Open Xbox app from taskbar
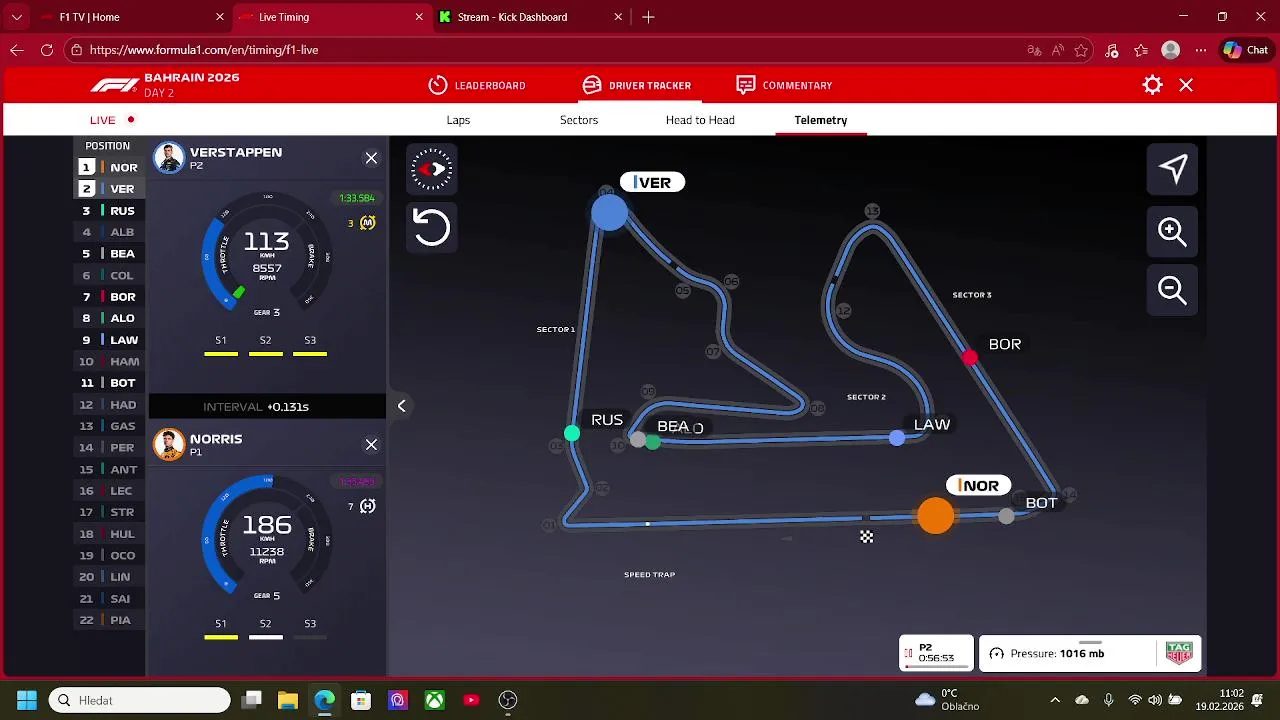Screen dimensions: 1280x720 point(435,700)
